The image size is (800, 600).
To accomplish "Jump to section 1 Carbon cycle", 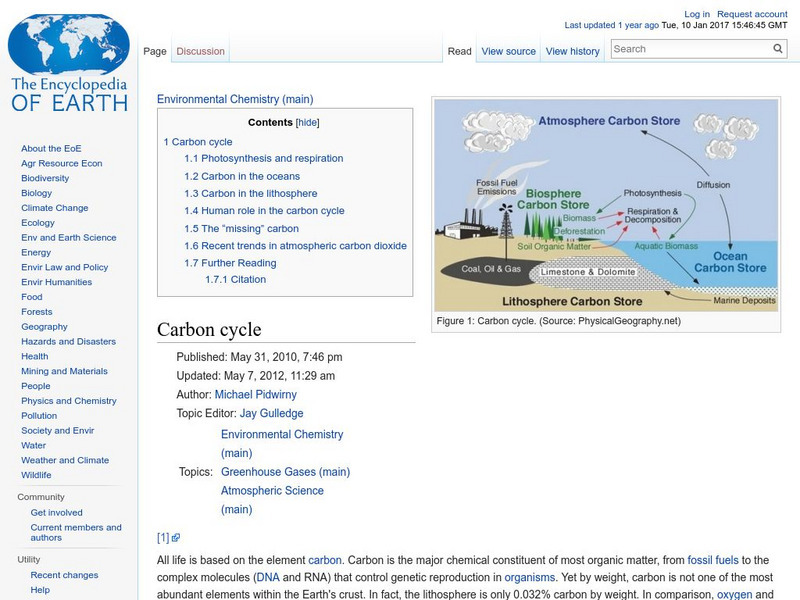I will (x=198, y=142).
